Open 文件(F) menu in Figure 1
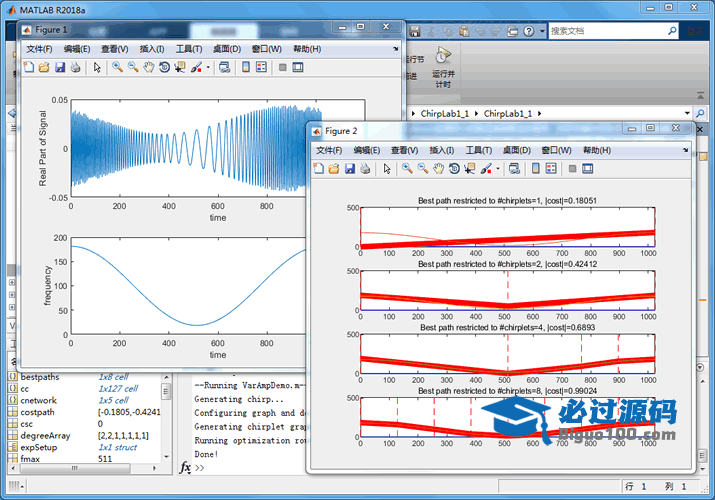The width and height of the screenshot is (715, 500). point(39,49)
